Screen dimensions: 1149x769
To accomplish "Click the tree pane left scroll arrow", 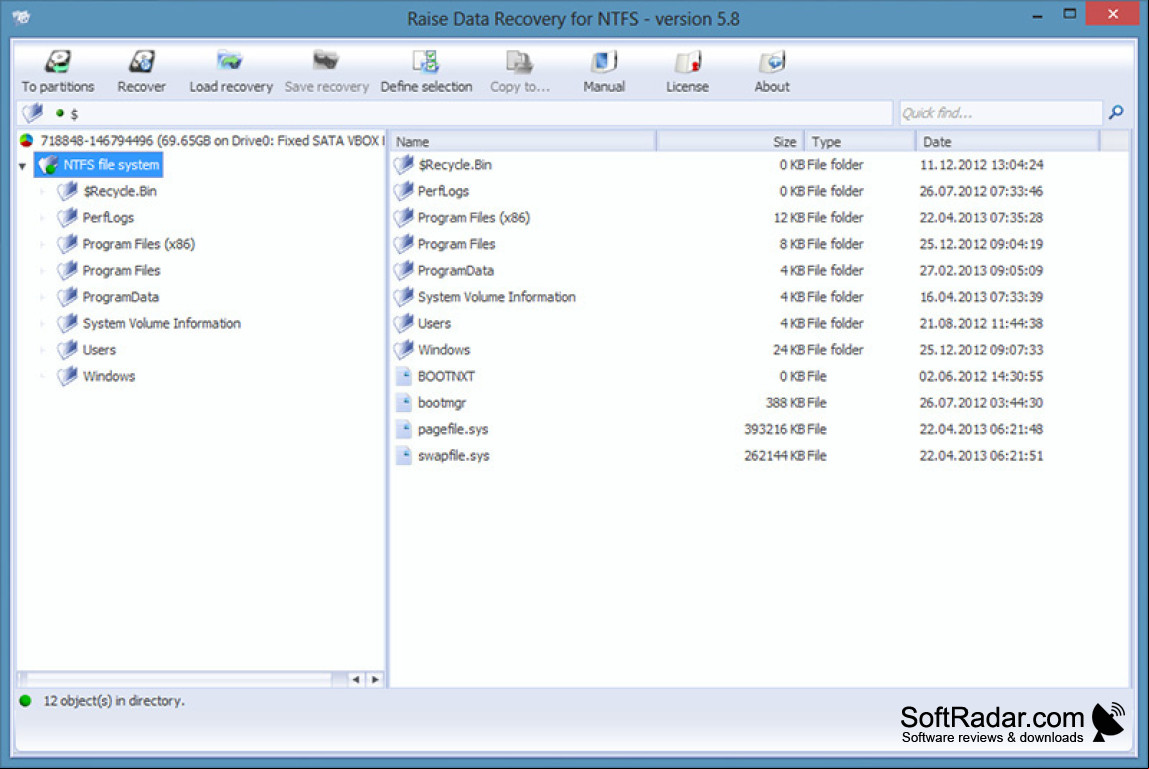I will pos(355,680).
